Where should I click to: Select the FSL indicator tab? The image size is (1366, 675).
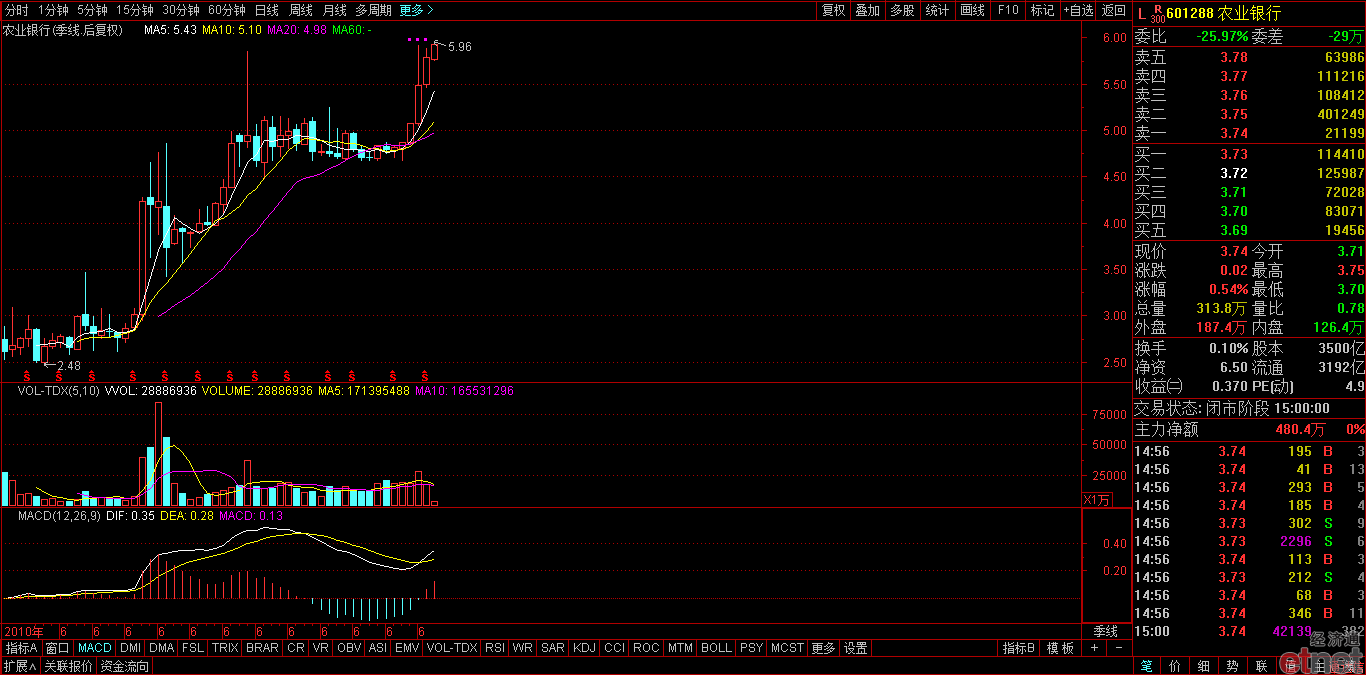point(193,648)
